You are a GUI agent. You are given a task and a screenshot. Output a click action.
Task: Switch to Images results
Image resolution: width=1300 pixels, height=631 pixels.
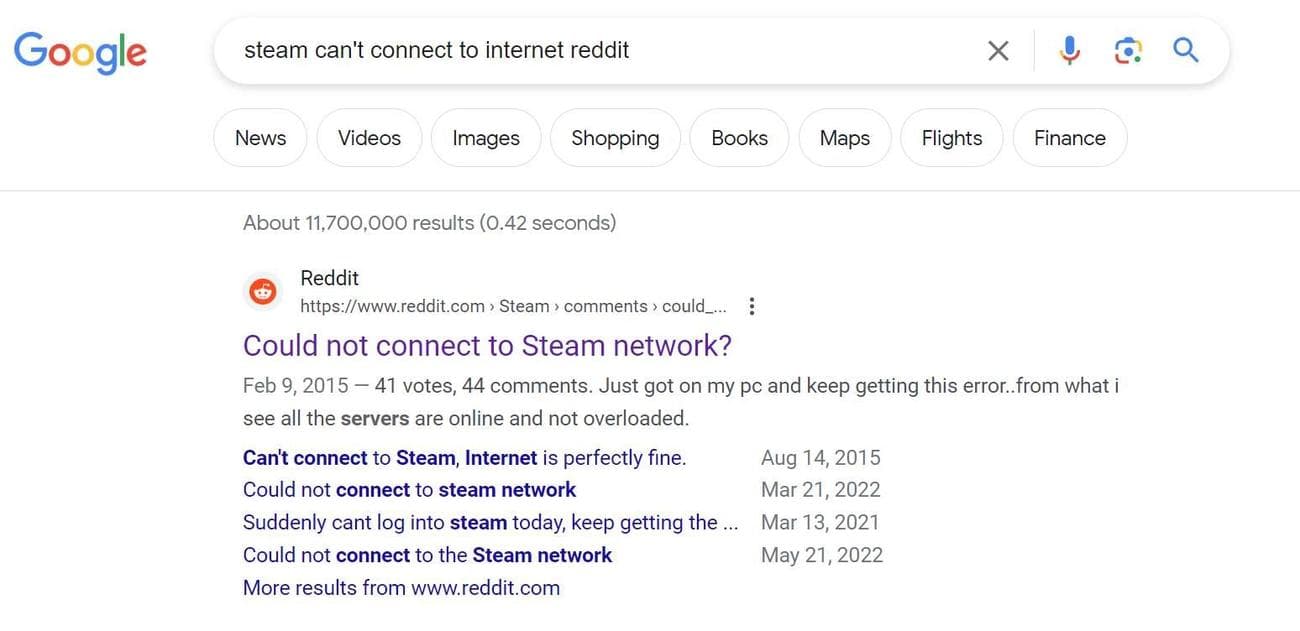click(486, 138)
